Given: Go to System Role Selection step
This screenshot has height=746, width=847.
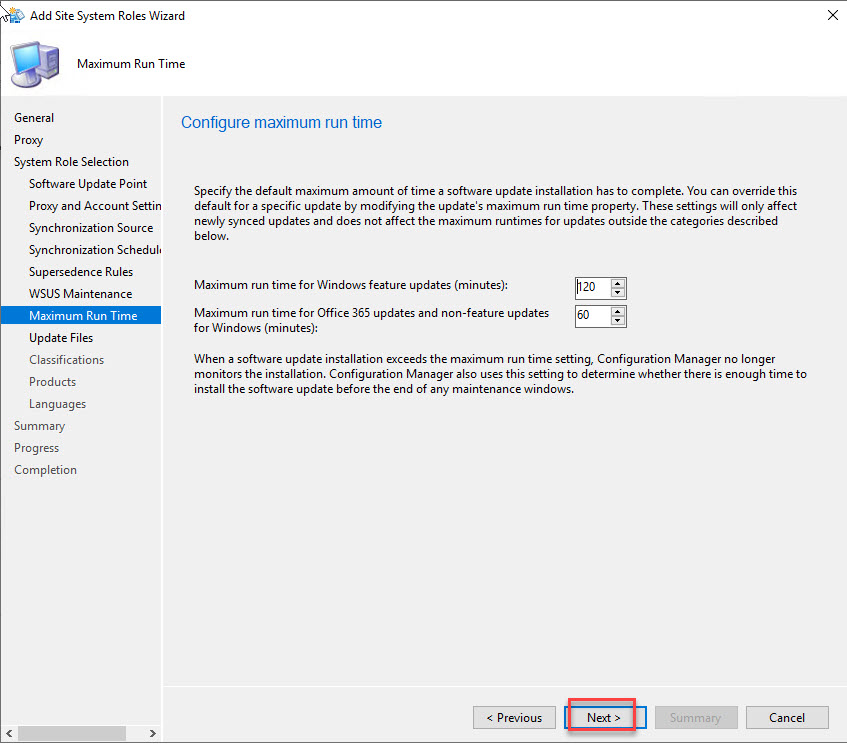Looking at the screenshot, I should [71, 162].
